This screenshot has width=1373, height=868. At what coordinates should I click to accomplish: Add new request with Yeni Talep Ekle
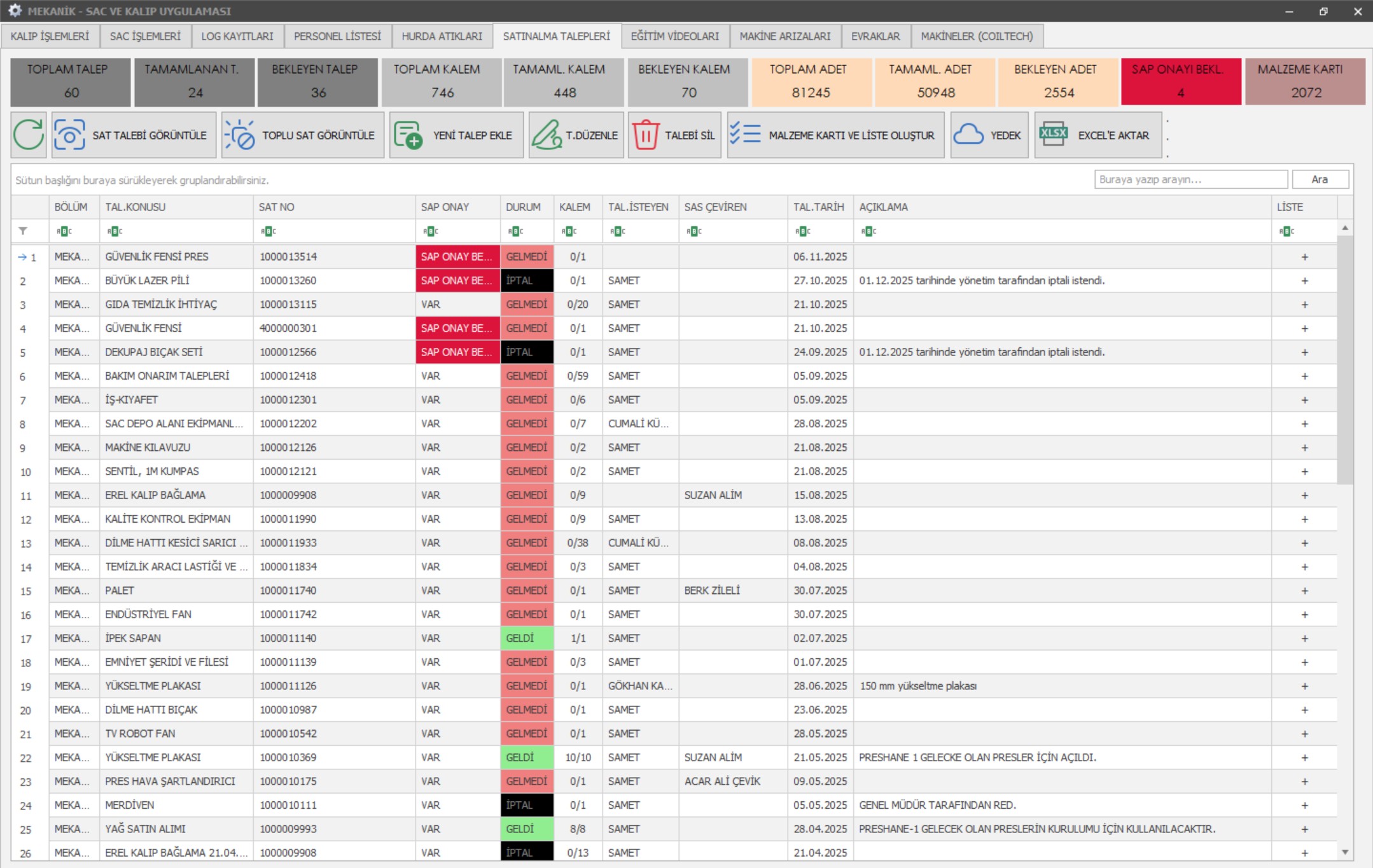[x=408, y=135]
